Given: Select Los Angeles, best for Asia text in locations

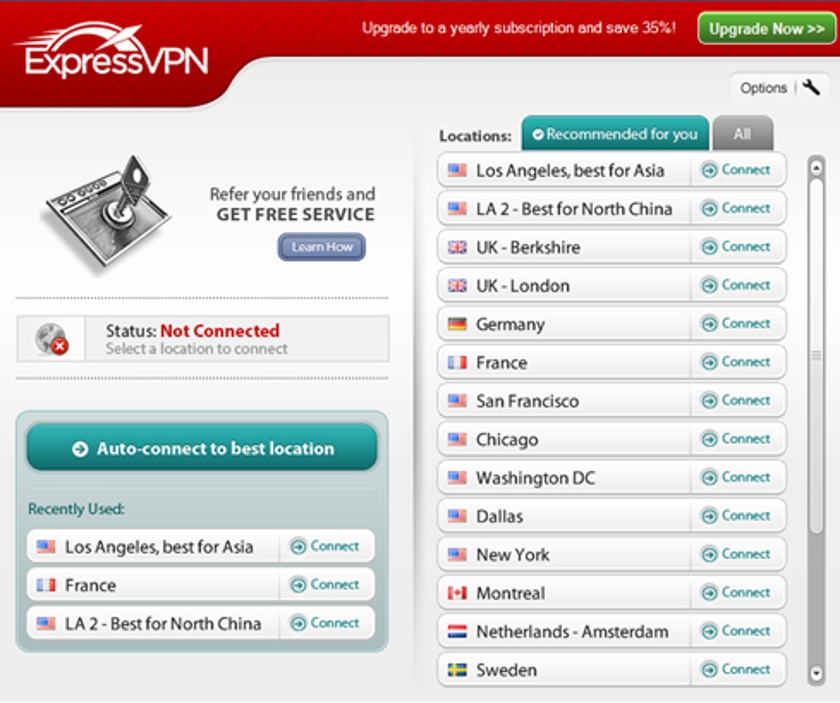Looking at the screenshot, I should point(570,171).
